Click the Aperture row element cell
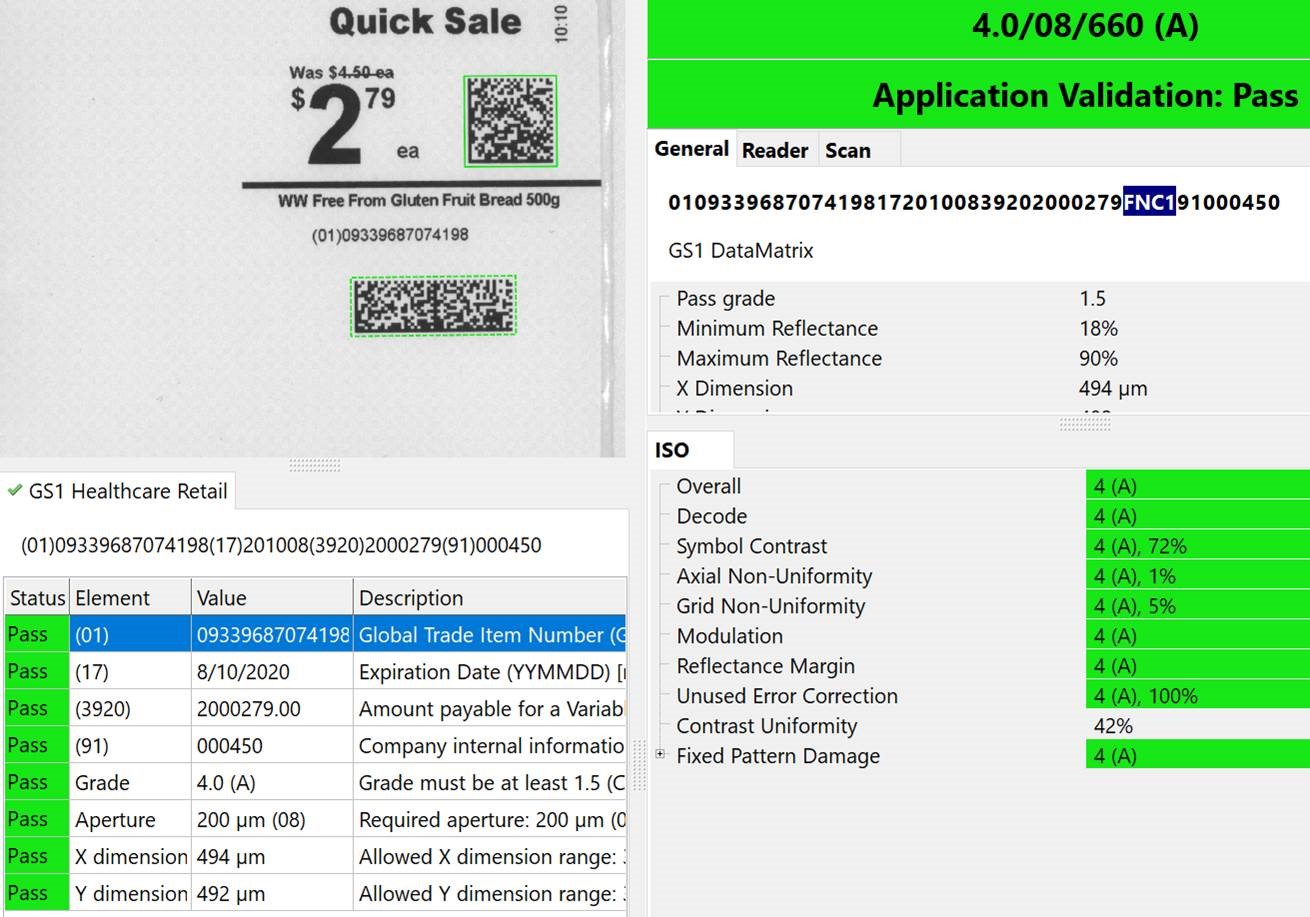Viewport: 1310px width, 917px height. click(x=130, y=820)
